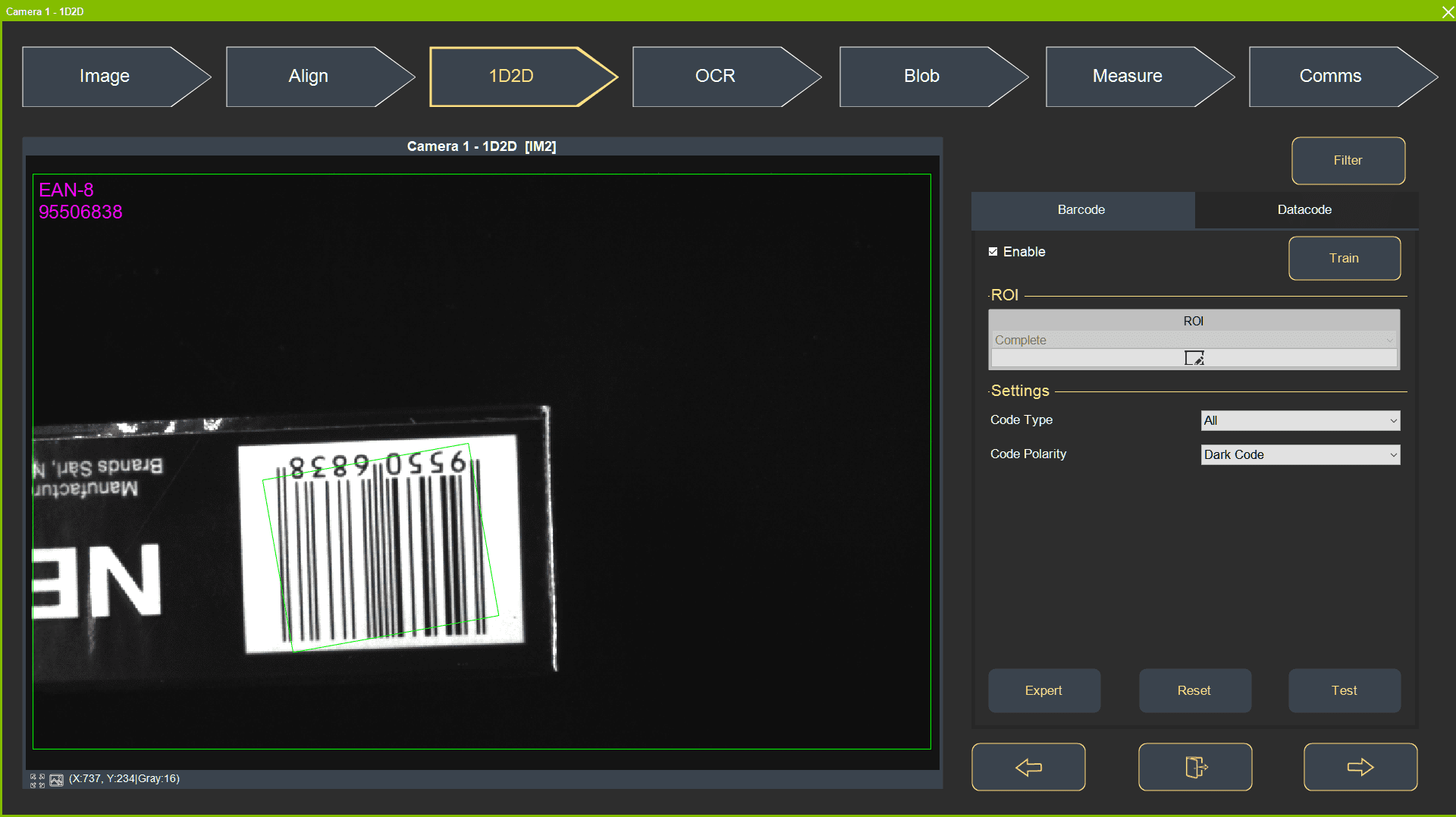This screenshot has width=1456, height=817.
Task: Click the fit-to-window icon below image
Action: [x=37, y=780]
